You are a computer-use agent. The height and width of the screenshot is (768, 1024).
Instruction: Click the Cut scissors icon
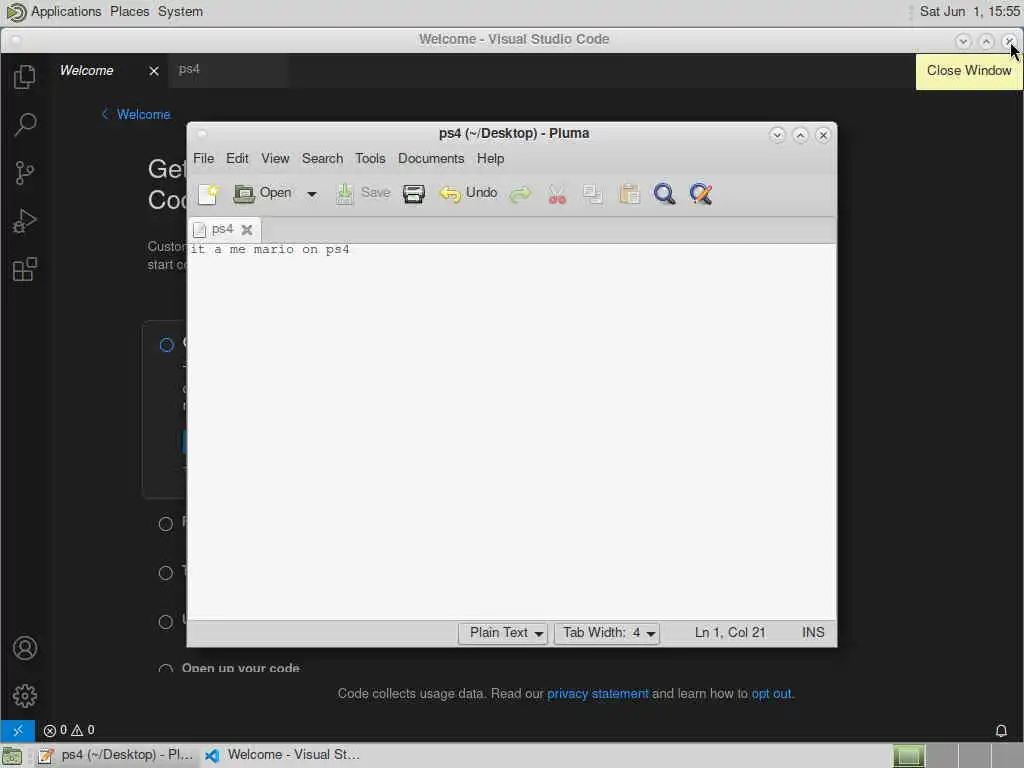click(x=557, y=195)
